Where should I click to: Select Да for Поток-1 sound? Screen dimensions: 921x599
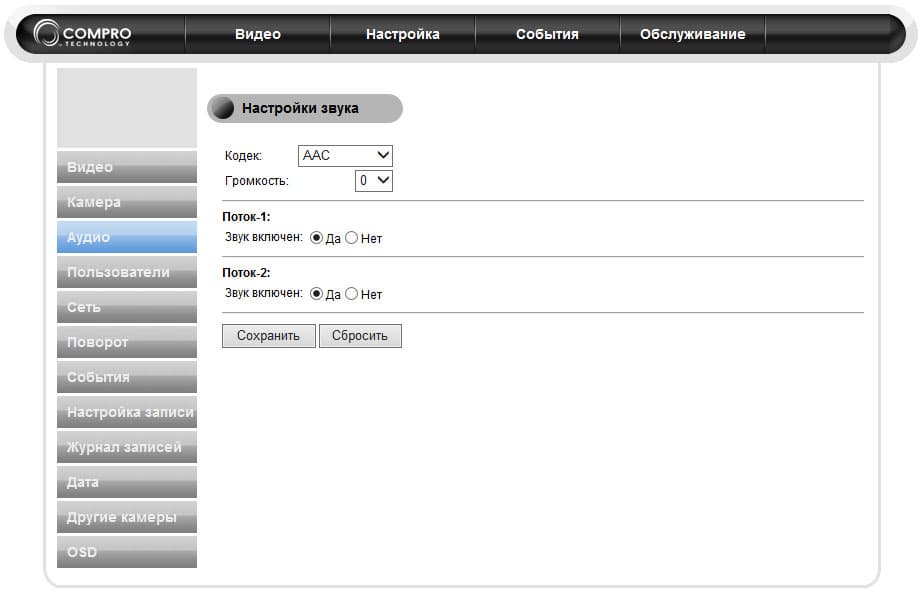point(316,238)
